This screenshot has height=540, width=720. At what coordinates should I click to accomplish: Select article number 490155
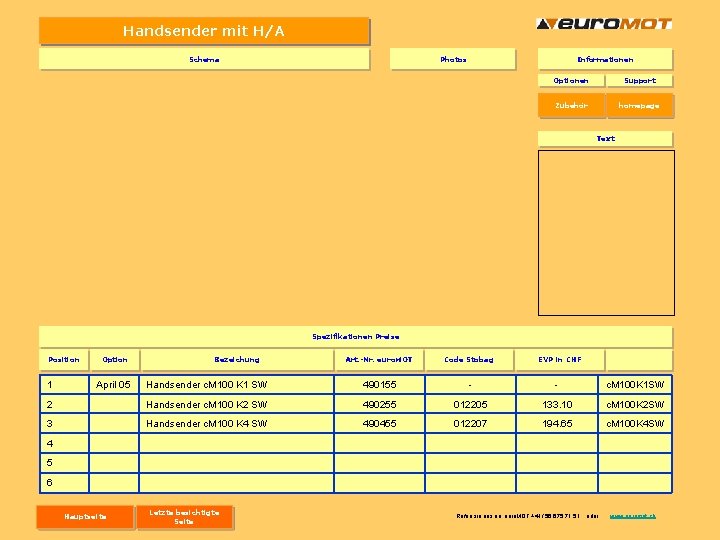(x=379, y=385)
